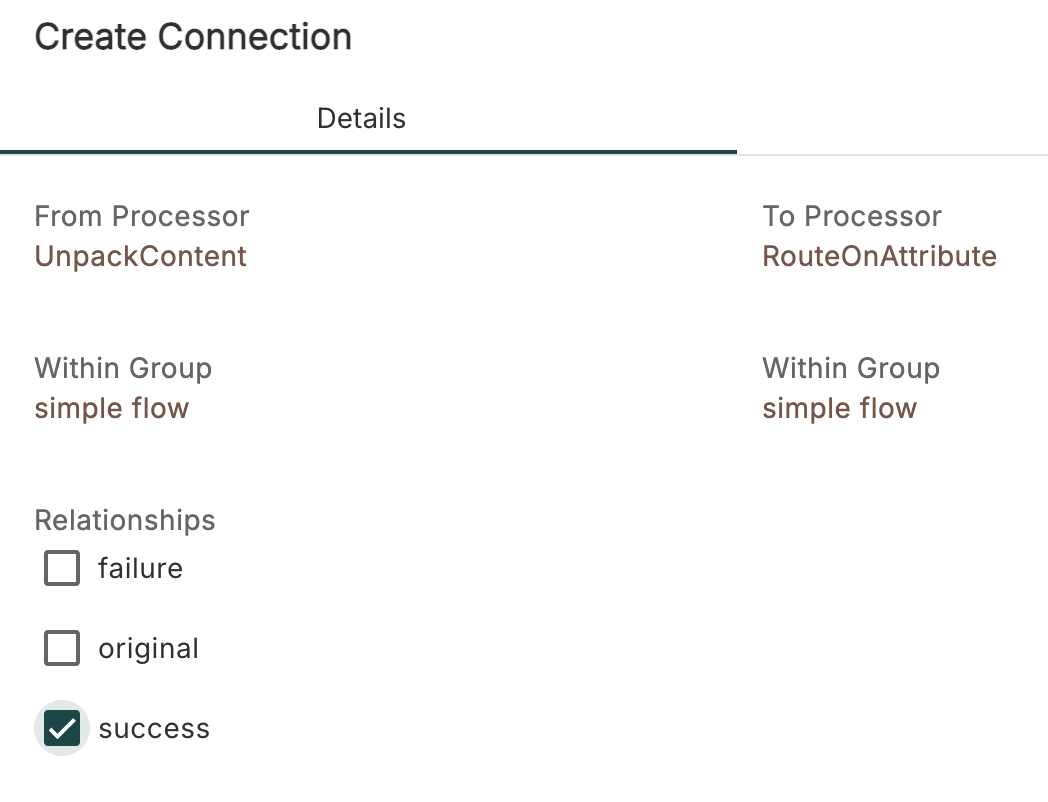Uncheck the success relationship checkbox
Viewport: 1048px width, 802px height.
(x=62, y=729)
